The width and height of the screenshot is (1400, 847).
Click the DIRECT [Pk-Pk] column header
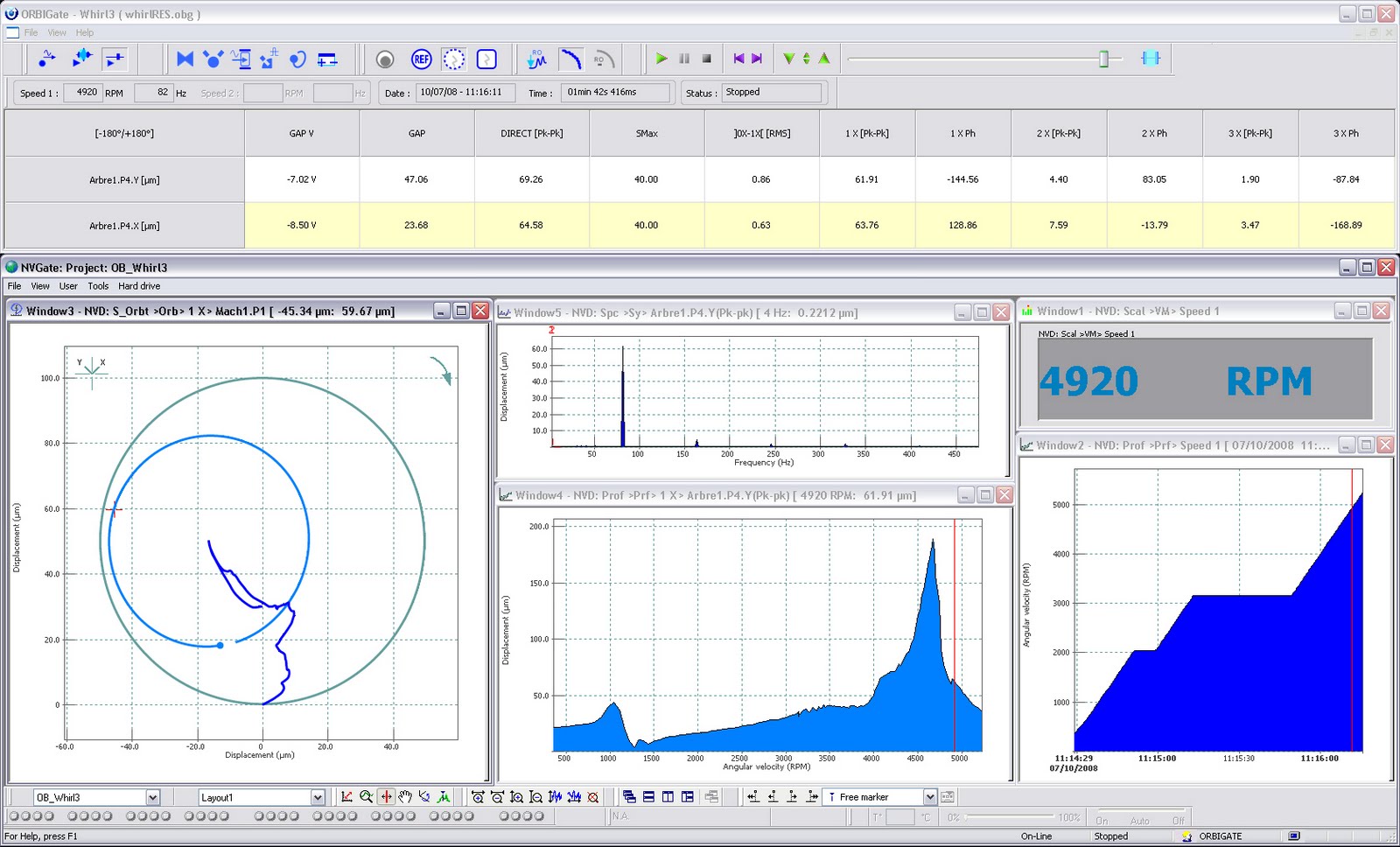532,134
